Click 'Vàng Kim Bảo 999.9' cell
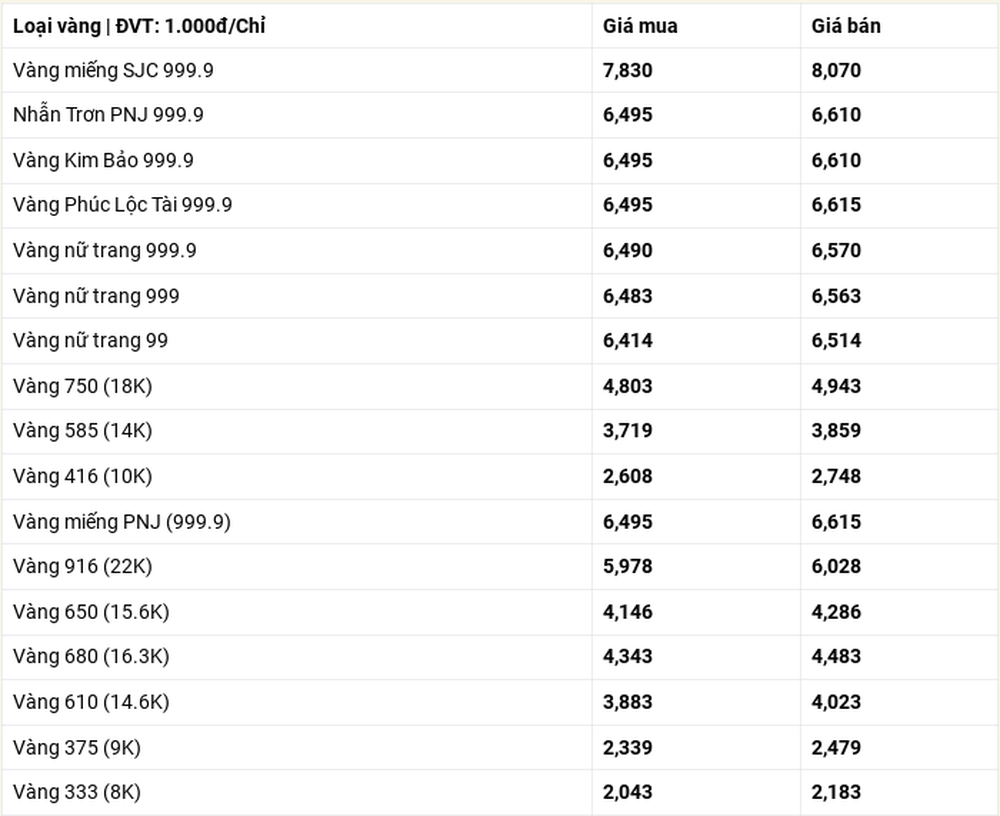The width and height of the screenshot is (1000, 816). click(103, 160)
